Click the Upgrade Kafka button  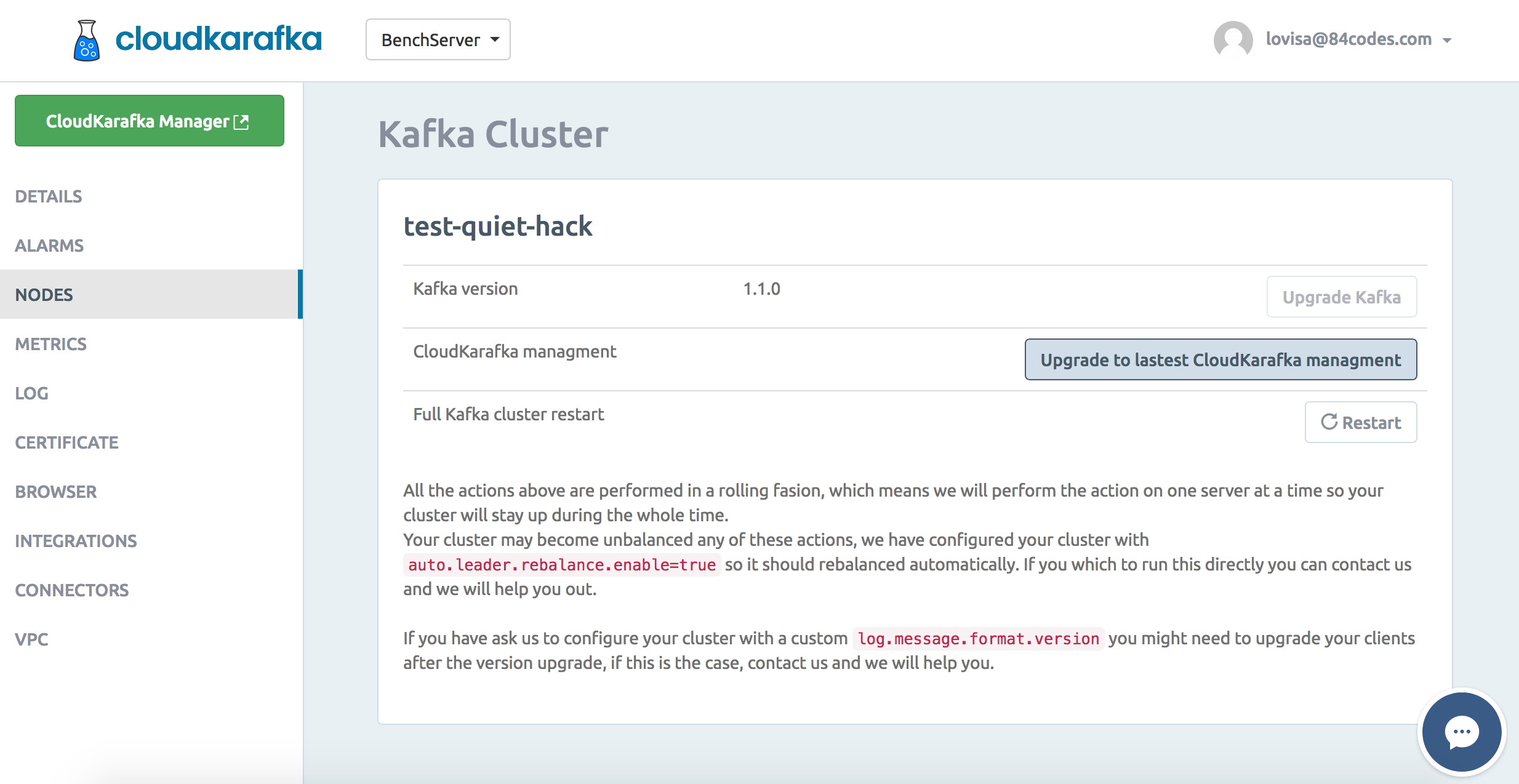click(x=1342, y=297)
